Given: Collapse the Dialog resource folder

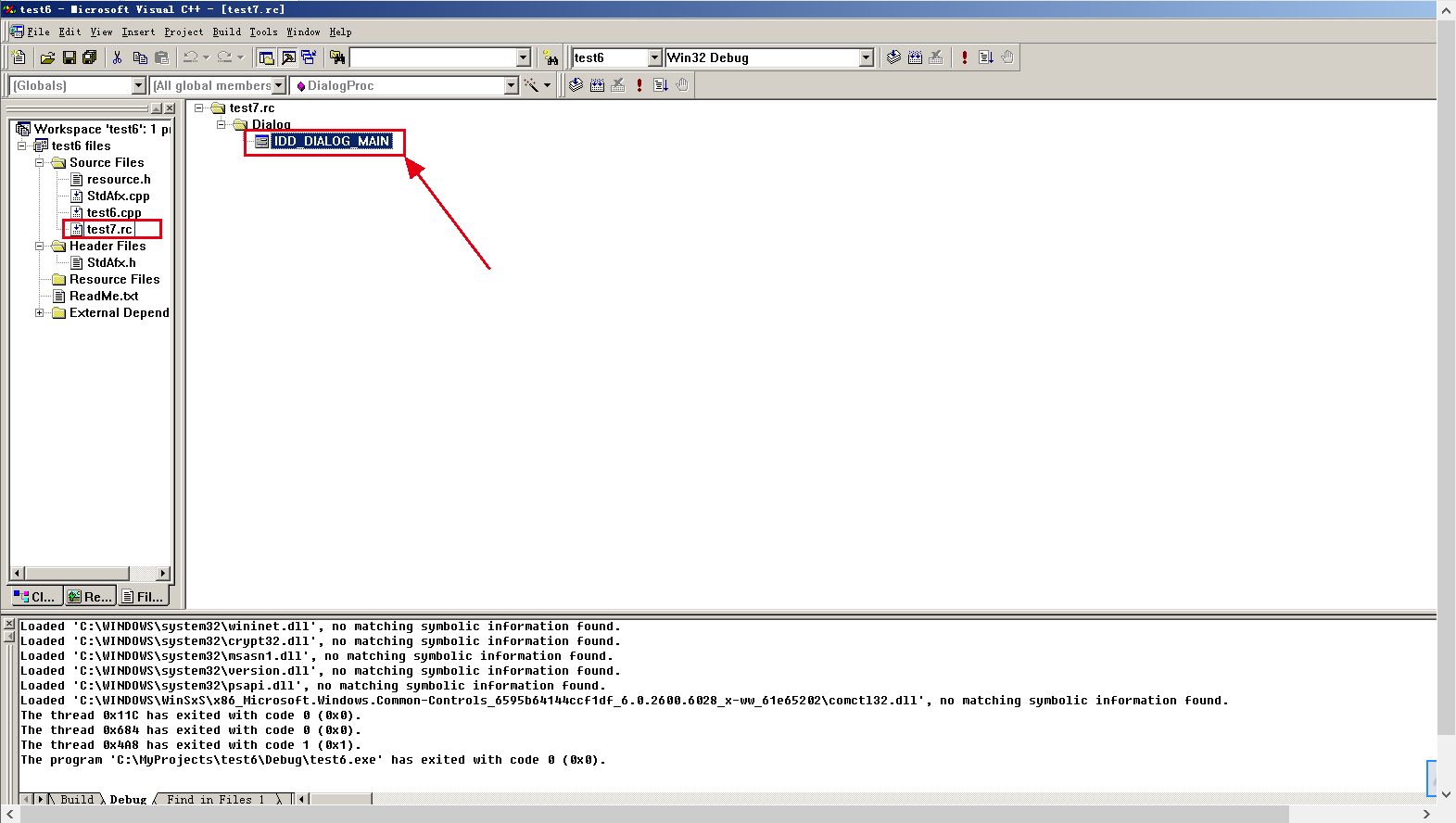Looking at the screenshot, I should click(x=222, y=124).
